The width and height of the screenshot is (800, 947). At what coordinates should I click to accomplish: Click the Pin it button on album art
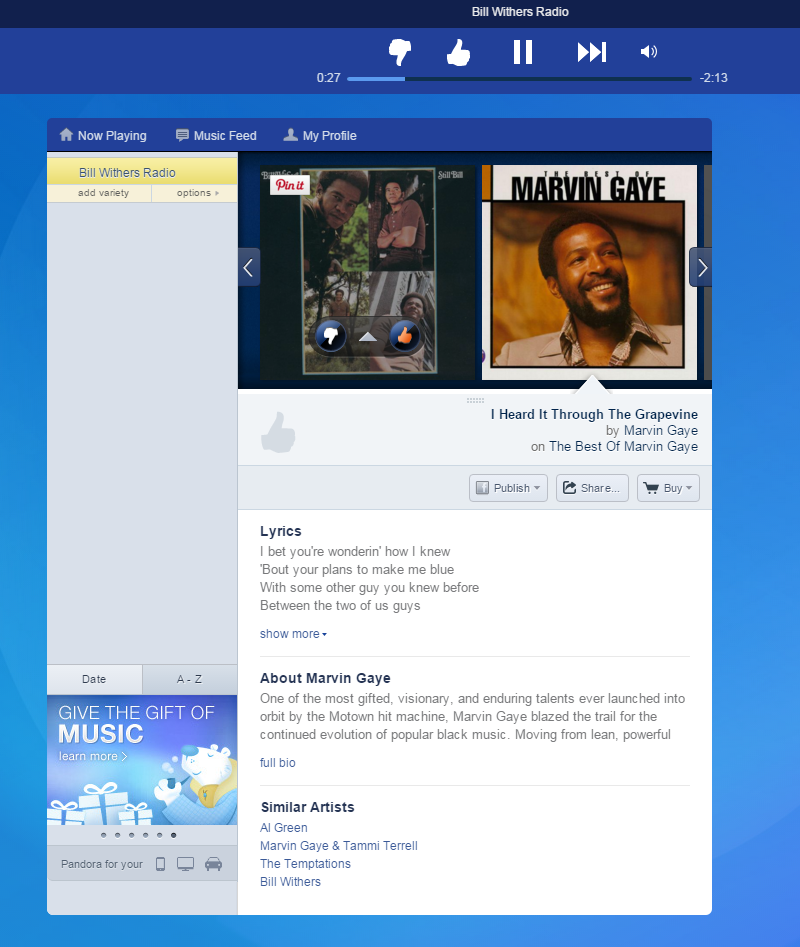(290, 185)
